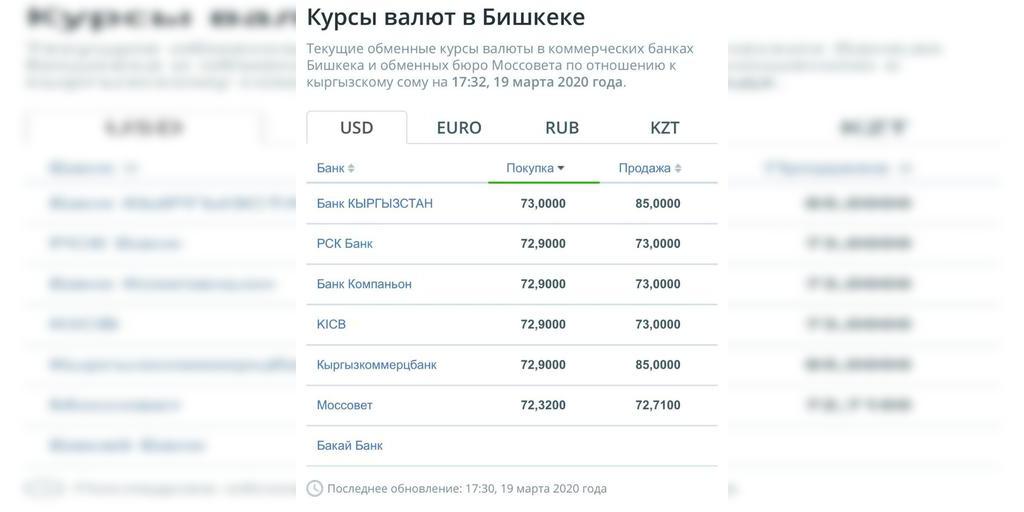Open the Бакай Банк link
Screen dimensions: 1024x512
pyautogui.click(x=350, y=446)
